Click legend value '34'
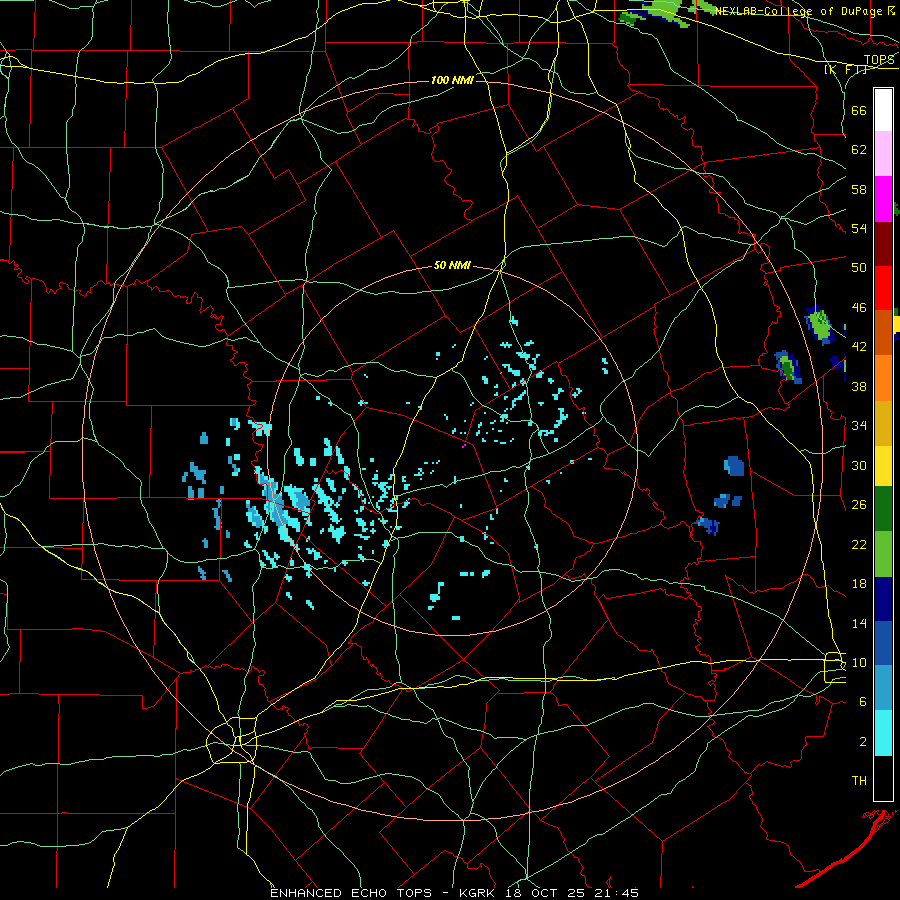The image size is (900, 900). tap(859, 426)
